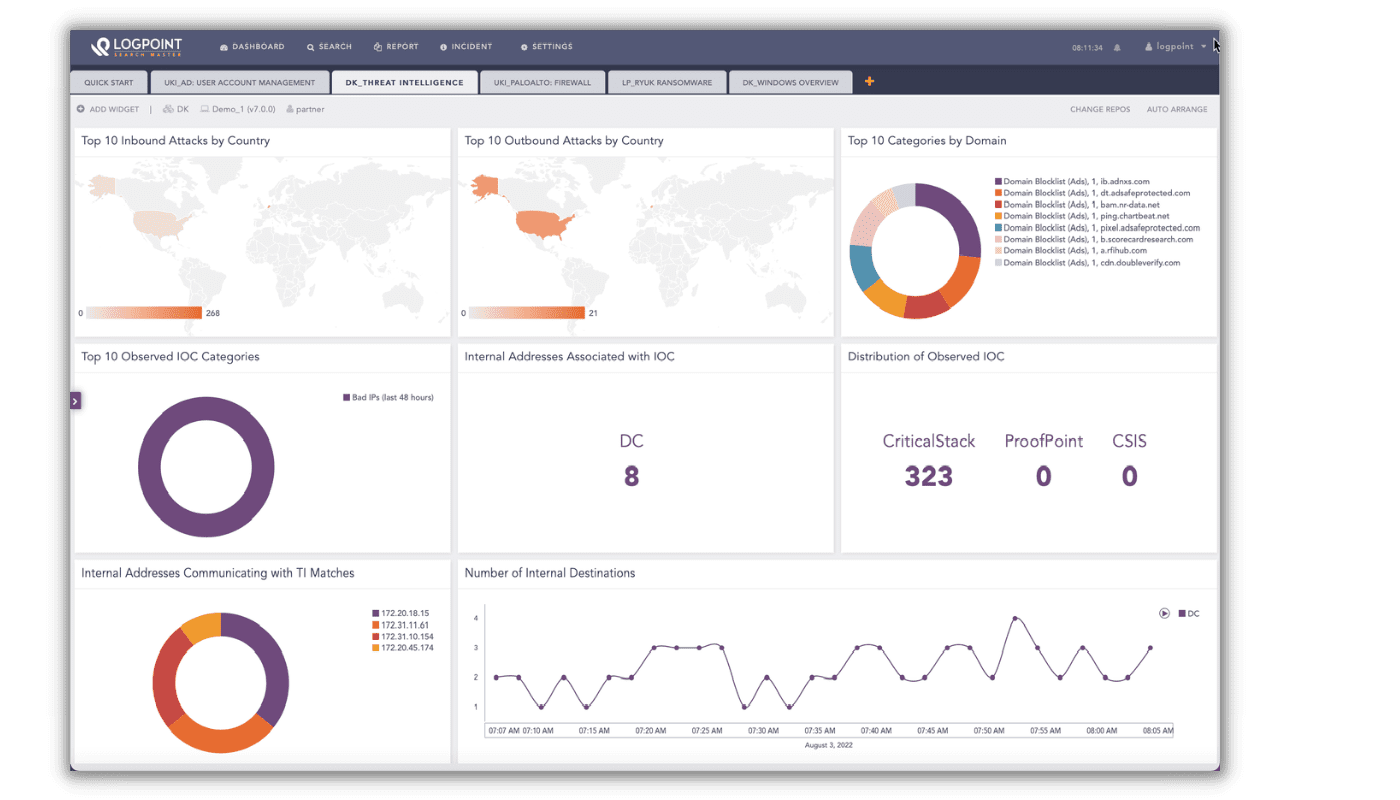The height and width of the screenshot is (800, 1400).
Task: Click the Demo_1 (v7.0.0) label
Action: tap(237, 109)
